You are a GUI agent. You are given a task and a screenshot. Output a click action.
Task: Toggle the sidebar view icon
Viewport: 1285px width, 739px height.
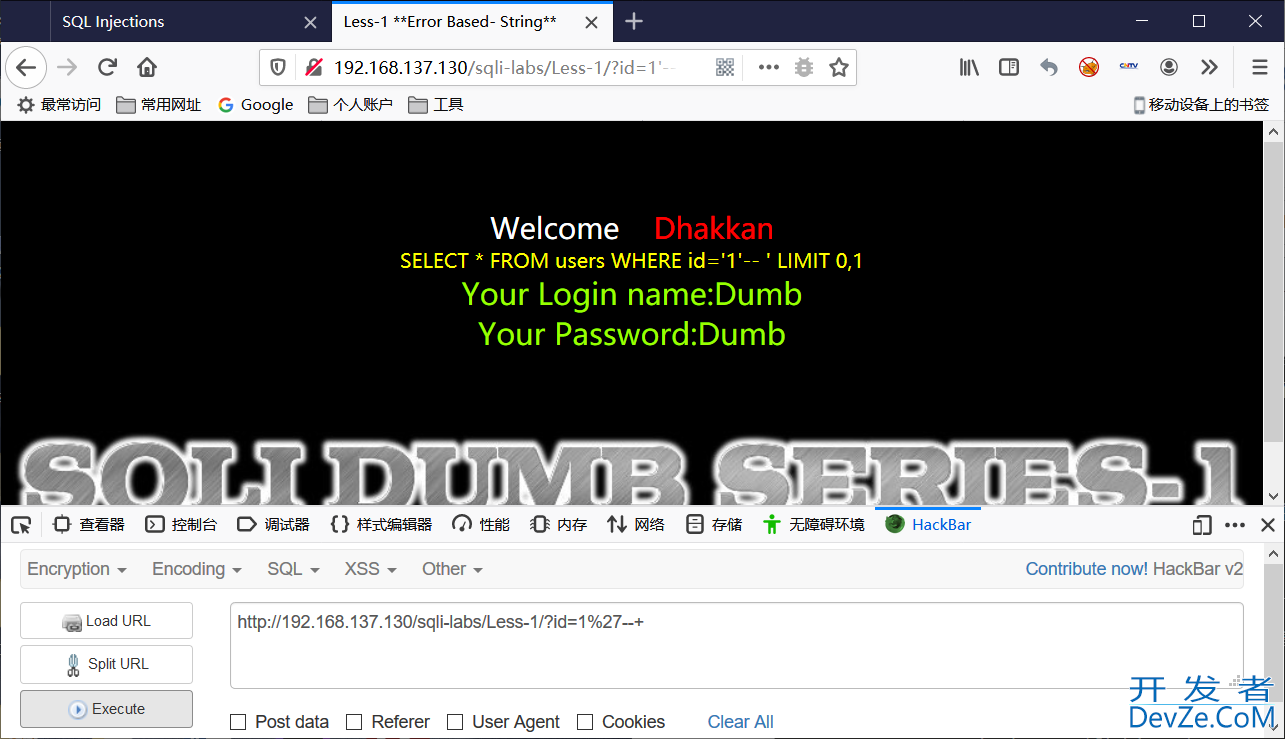pyautogui.click(x=1009, y=67)
